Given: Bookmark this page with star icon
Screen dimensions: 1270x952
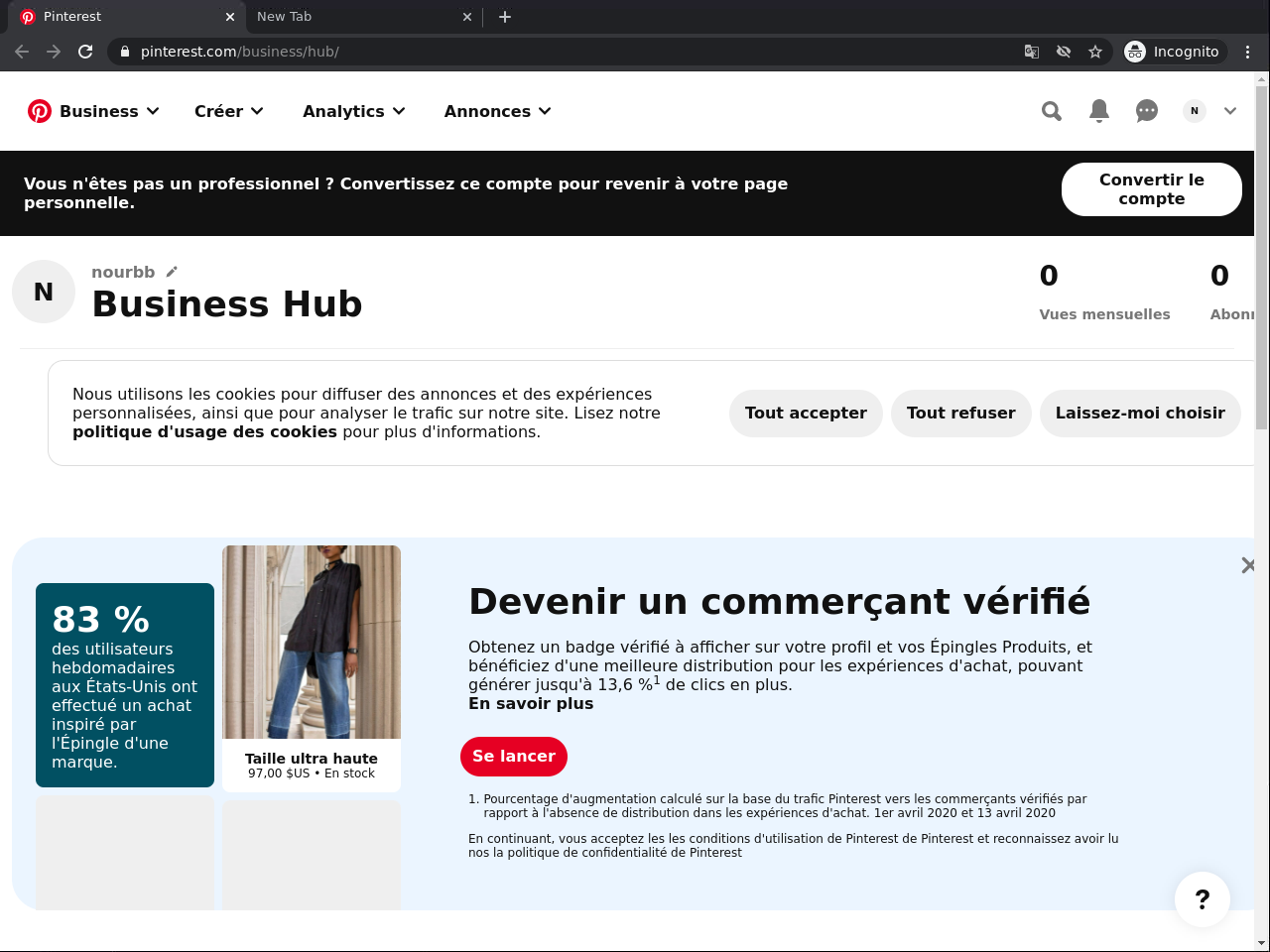Looking at the screenshot, I should (x=1095, y=52).
